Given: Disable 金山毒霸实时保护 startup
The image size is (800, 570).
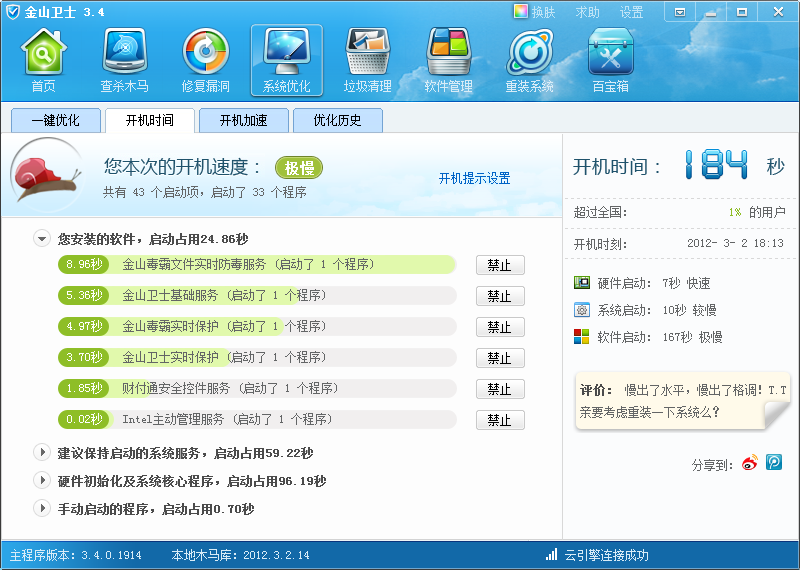Looking at the screenshot, I should (x=500, y=327).
